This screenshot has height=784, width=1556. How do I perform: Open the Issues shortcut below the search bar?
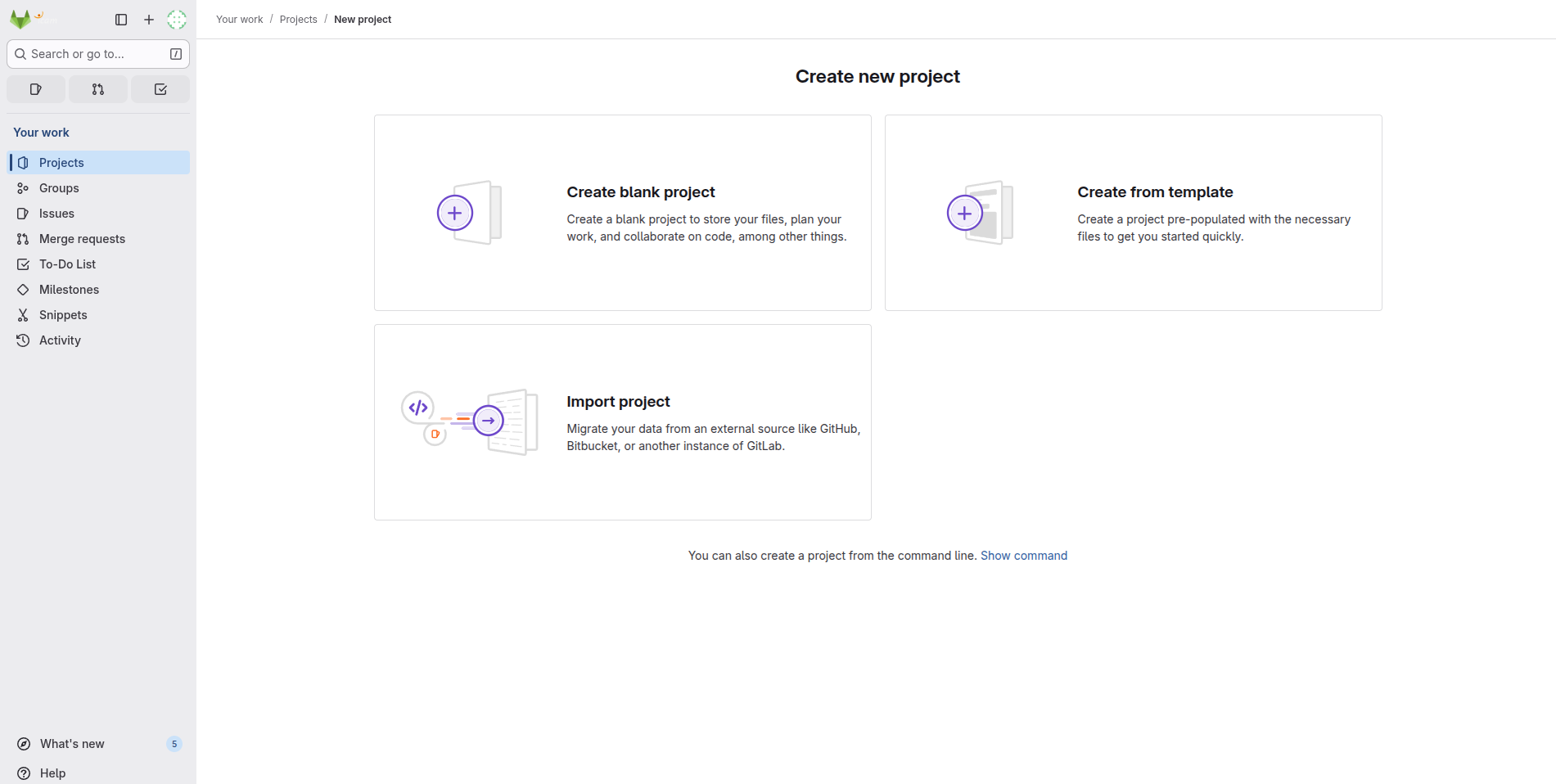(x=35, y=89)
